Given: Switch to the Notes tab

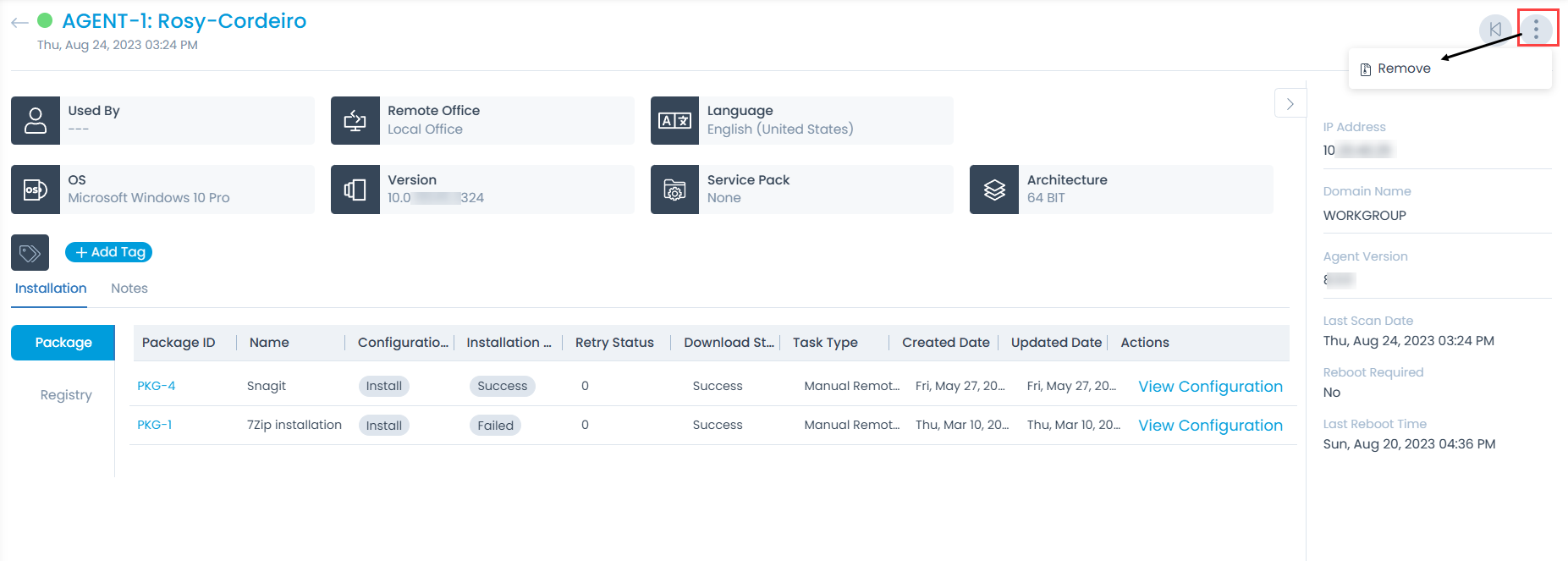Looking at the screenshot, I should pyautogui.click(x=129, y=289).
